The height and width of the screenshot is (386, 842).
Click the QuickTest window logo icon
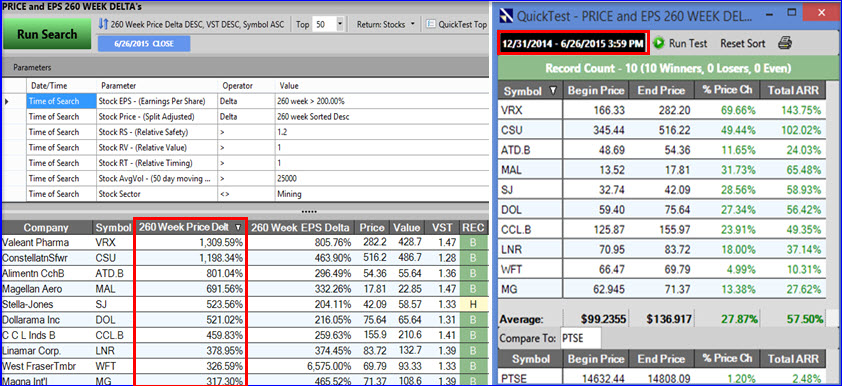pos(506,15)
